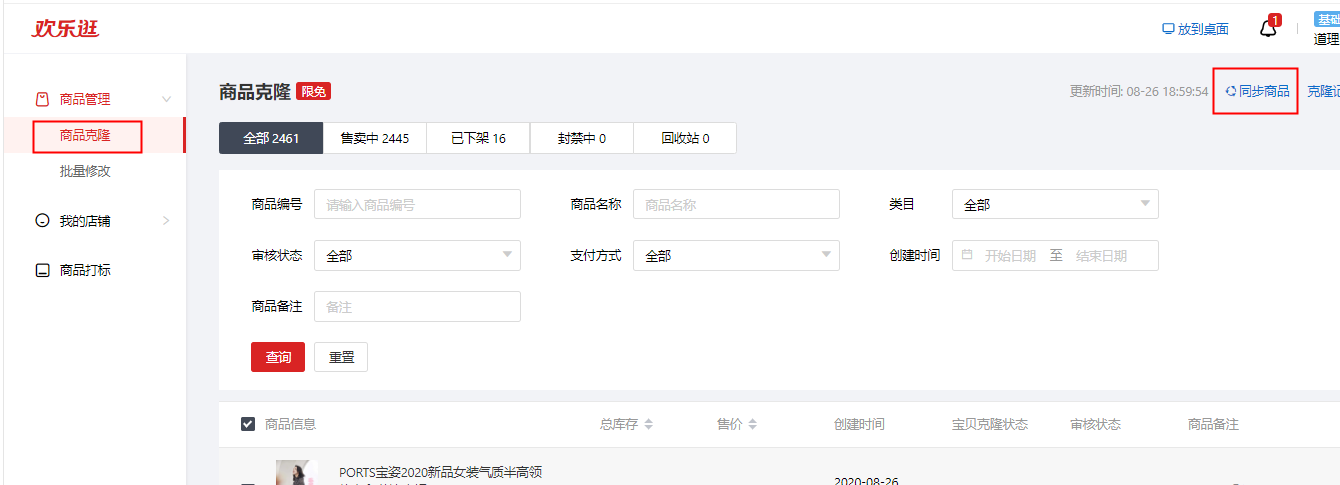Screen dimensions: 1340x485
Task: Switch to the 回收站 0 tab
Action: point(685,138)
